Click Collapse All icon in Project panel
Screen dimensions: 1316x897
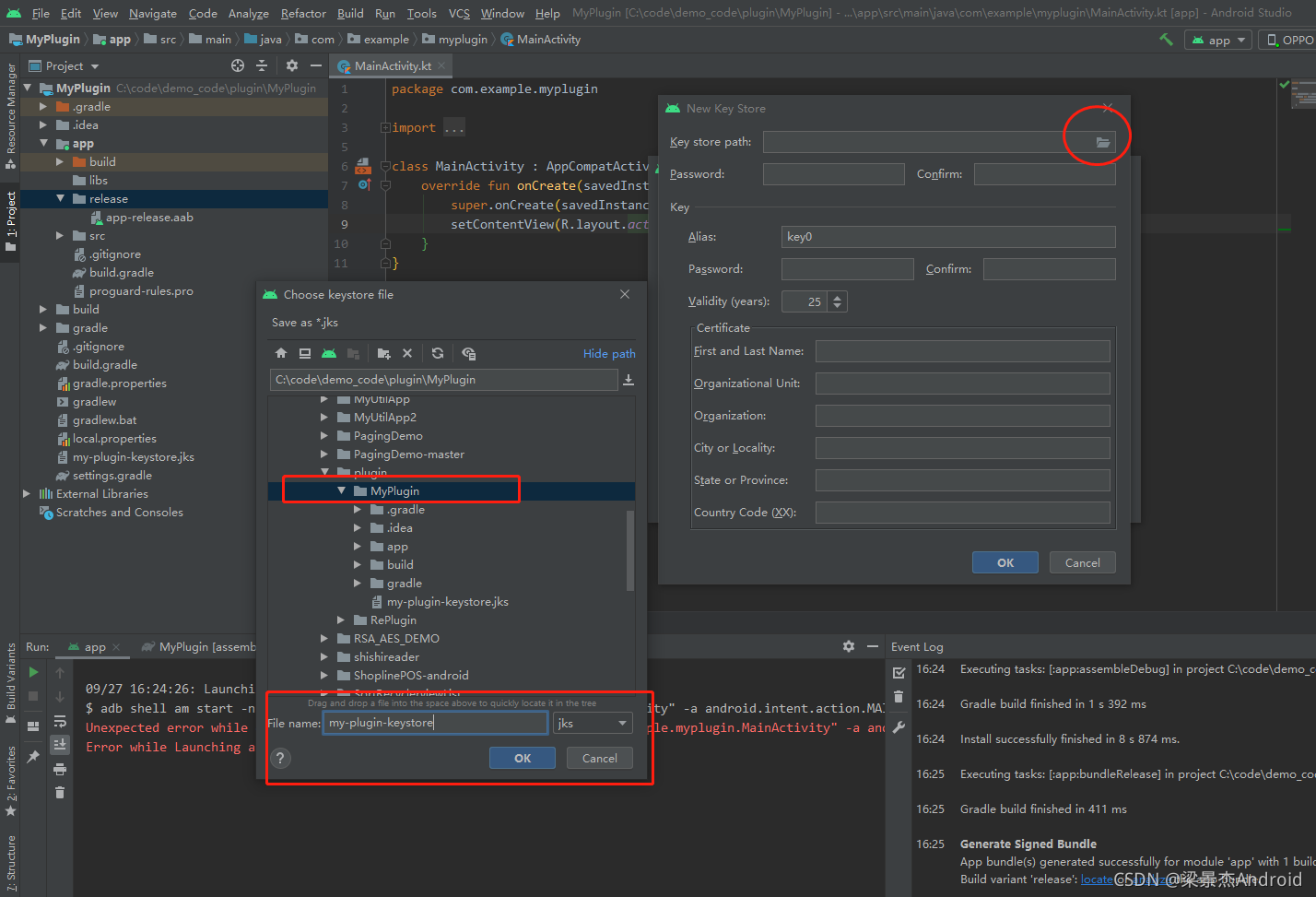pyautogui.click(x=262, y=65)
